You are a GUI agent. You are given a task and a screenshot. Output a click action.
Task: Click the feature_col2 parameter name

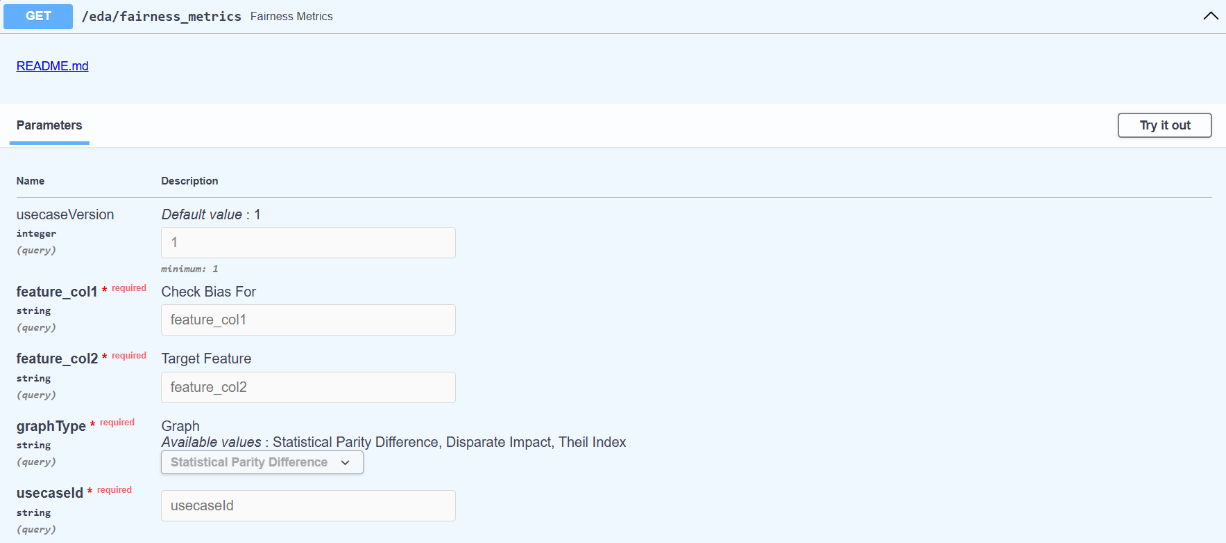click(x=57, y=359)
